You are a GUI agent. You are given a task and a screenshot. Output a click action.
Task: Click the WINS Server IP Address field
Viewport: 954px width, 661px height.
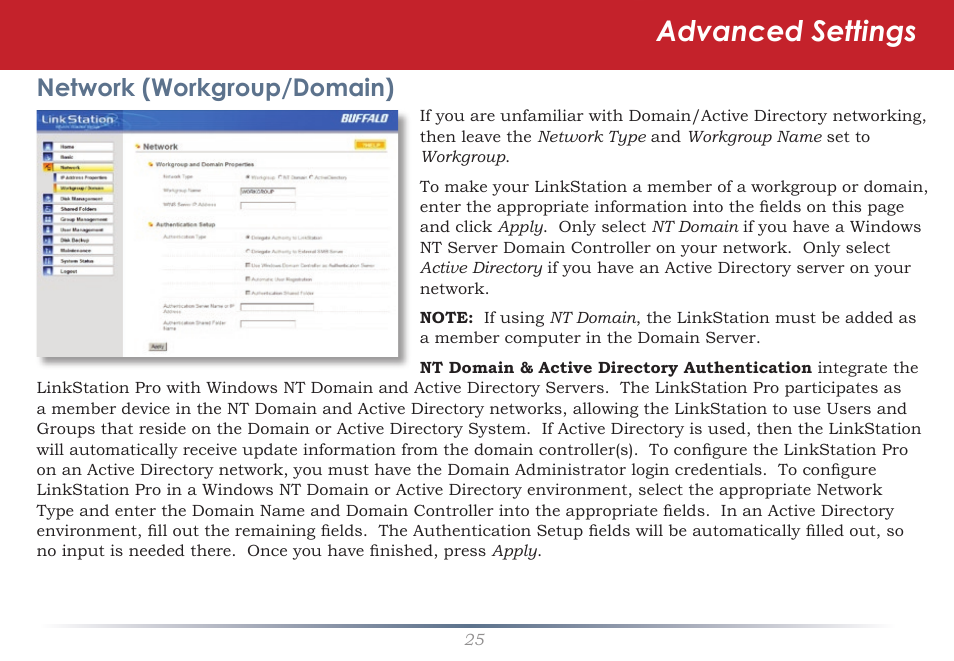point(268,205)
